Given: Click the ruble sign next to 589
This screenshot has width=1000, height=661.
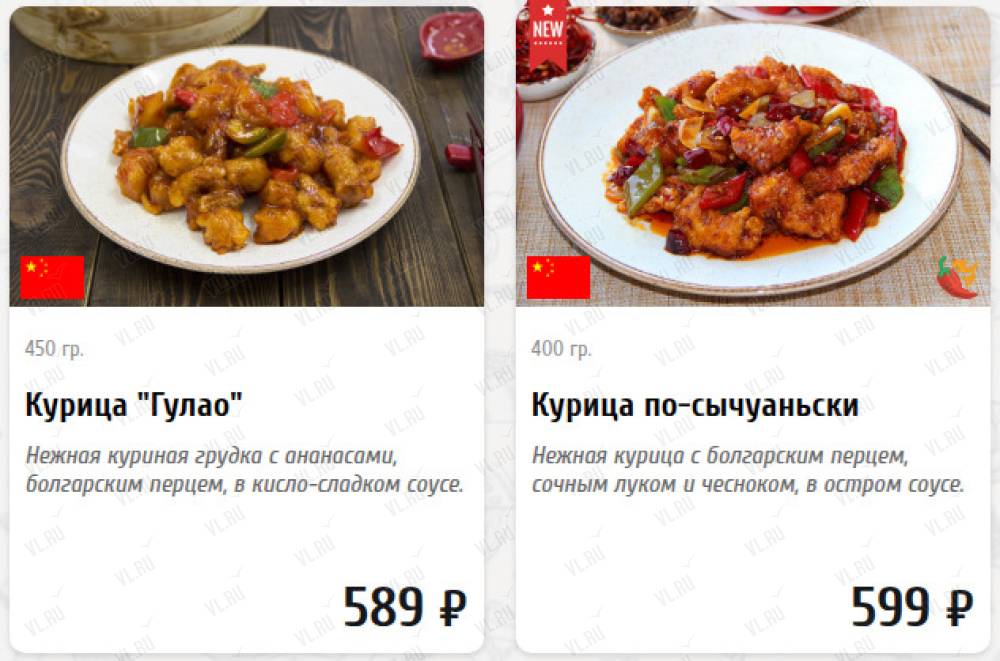Looking at the screenshot, I should [x=453, y=607].
